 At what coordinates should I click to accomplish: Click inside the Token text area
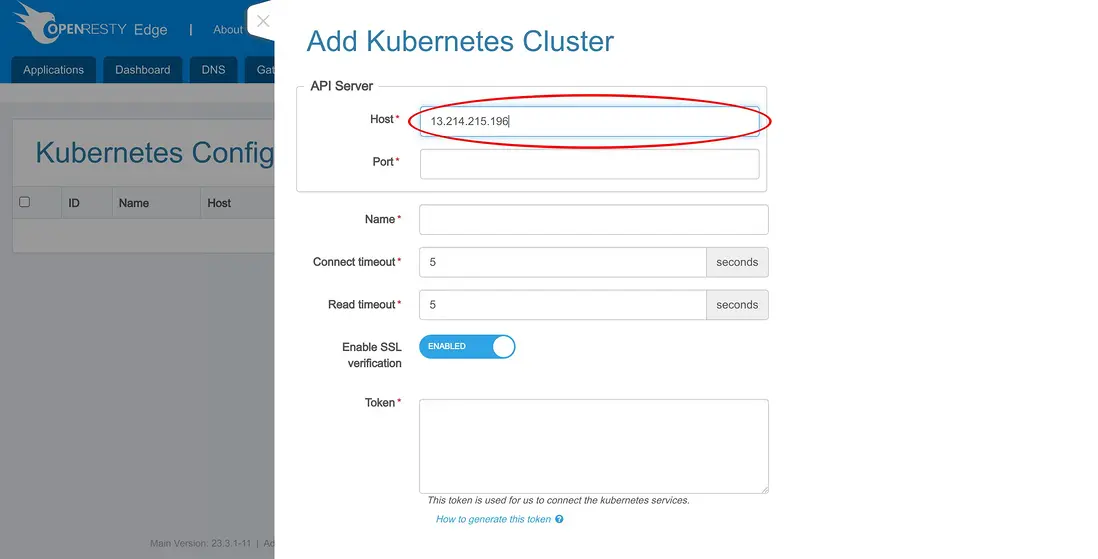[593, 446]
